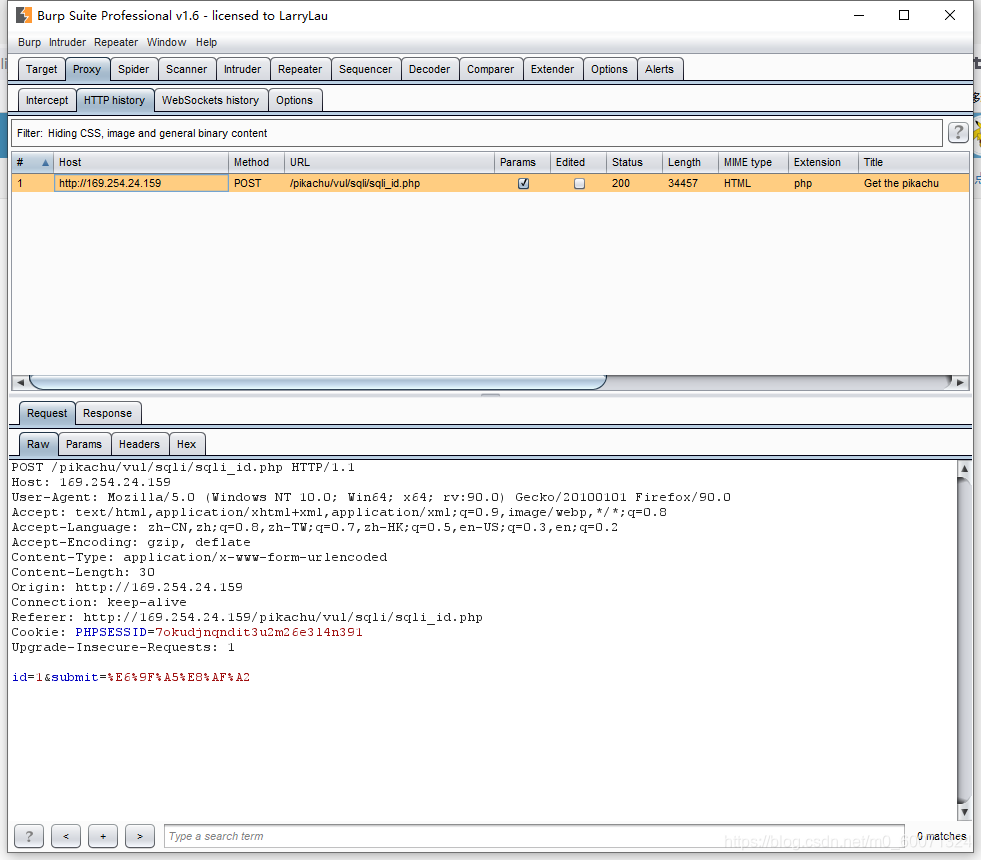Image resolution: width=981 pixels, height=860 pixels.
Task: Click the search help question mark button
Action: (29, 836)
